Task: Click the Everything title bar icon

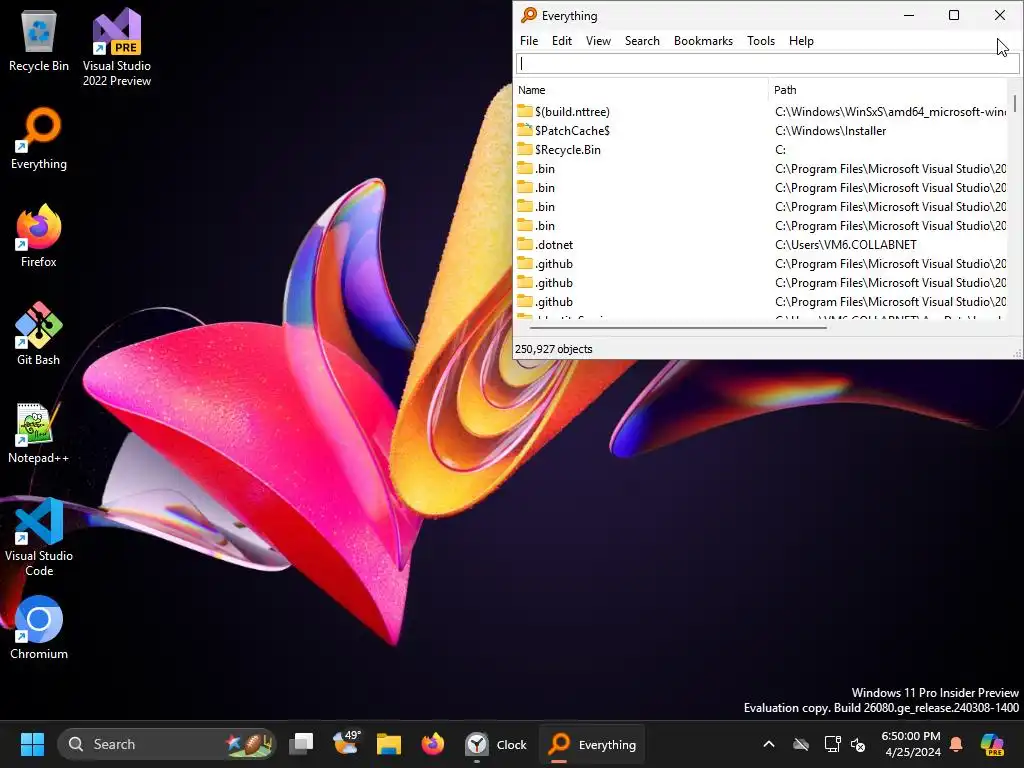Action: [x=528, y=15]
